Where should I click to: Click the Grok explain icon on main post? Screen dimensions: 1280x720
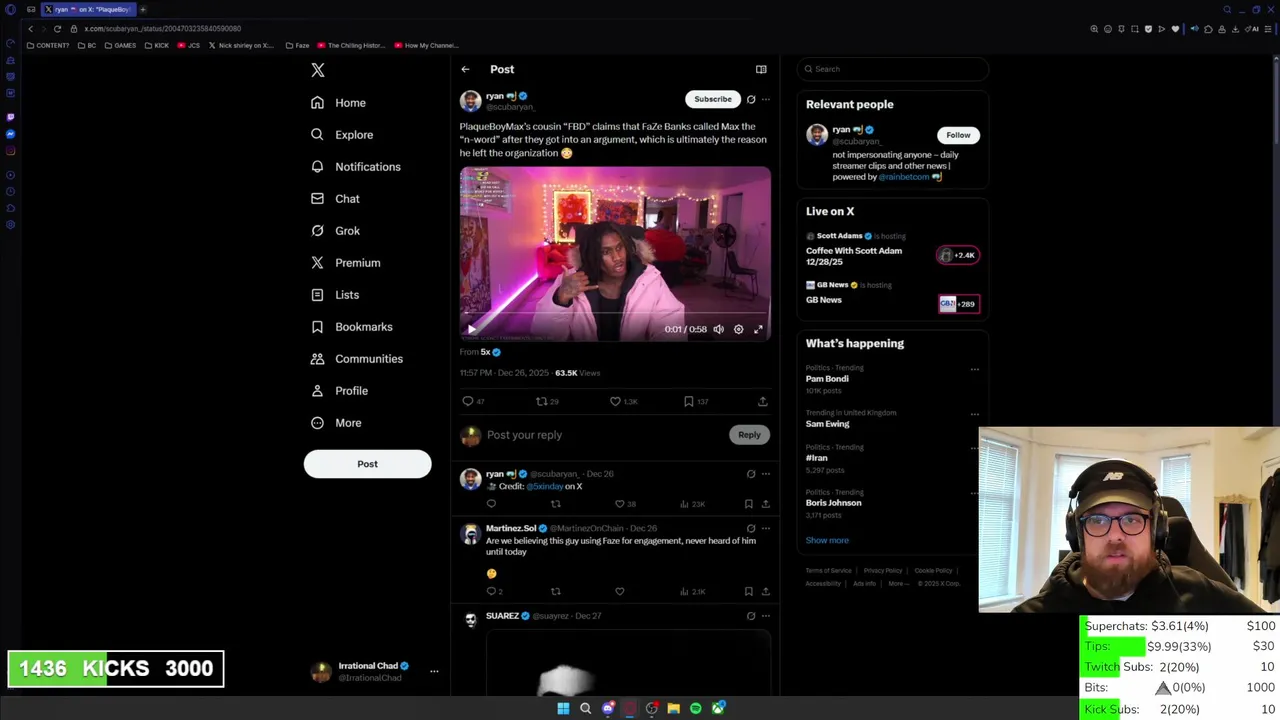751,99
